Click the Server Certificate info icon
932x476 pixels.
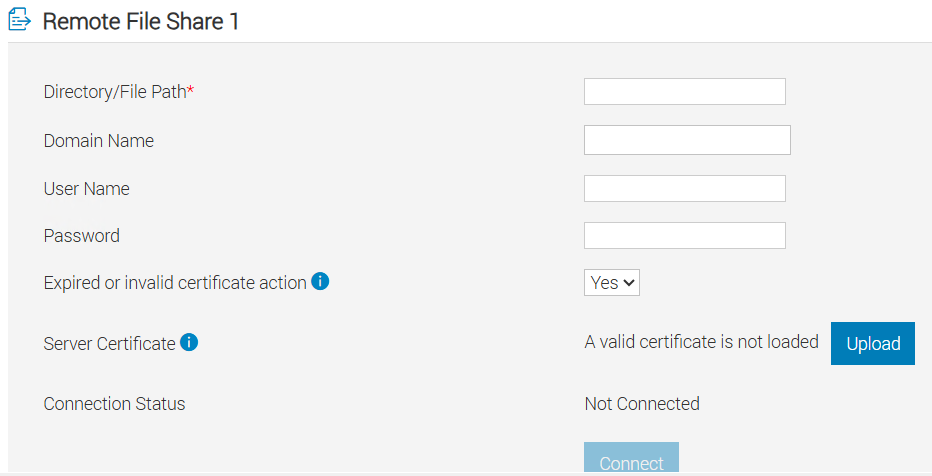pos(189,343)
